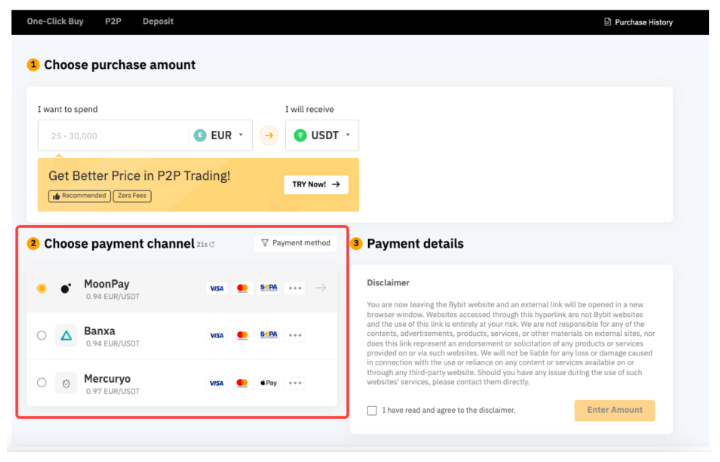Click the Purchase History document icon
720x462 pixels.
pyautogui.click(x=608, y=22)
